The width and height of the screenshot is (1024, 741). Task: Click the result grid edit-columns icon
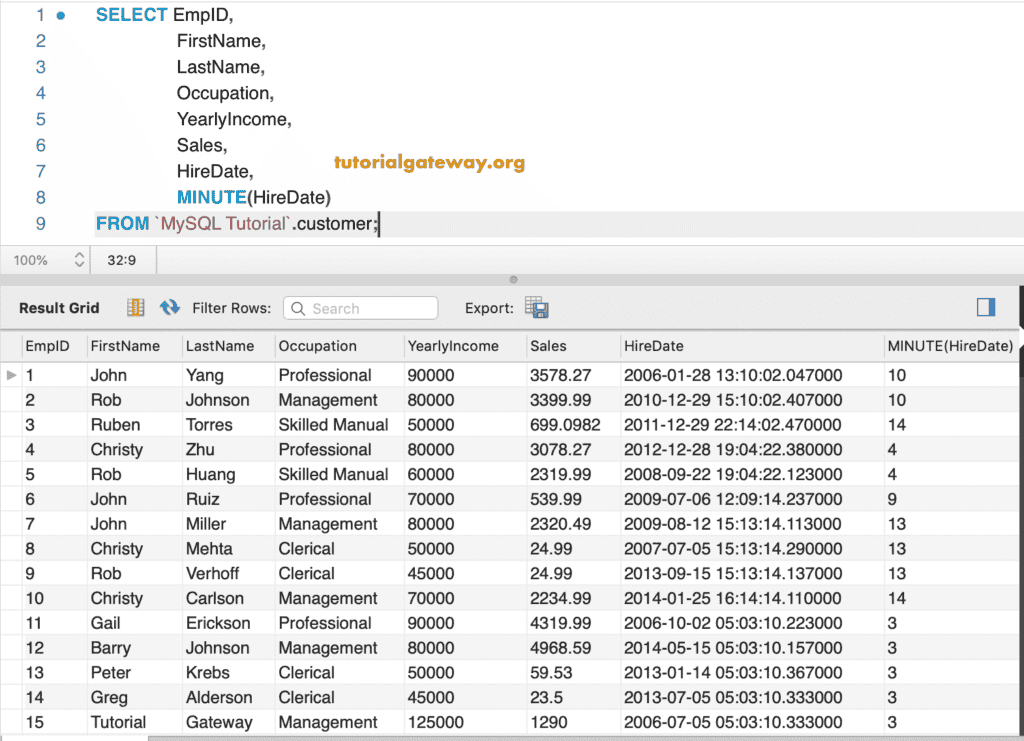point(136,308)
